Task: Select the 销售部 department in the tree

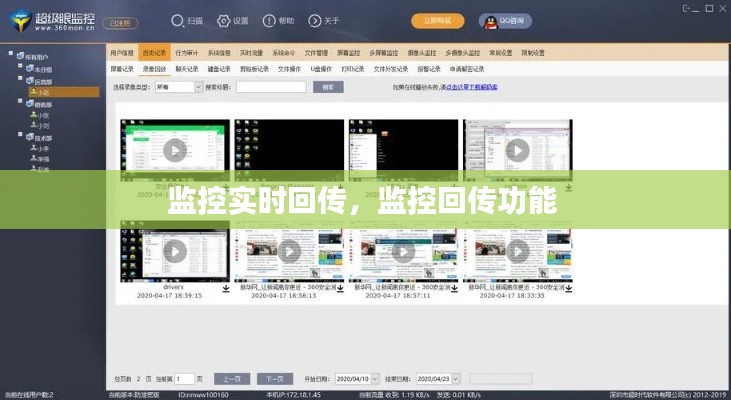Action: 43,102
